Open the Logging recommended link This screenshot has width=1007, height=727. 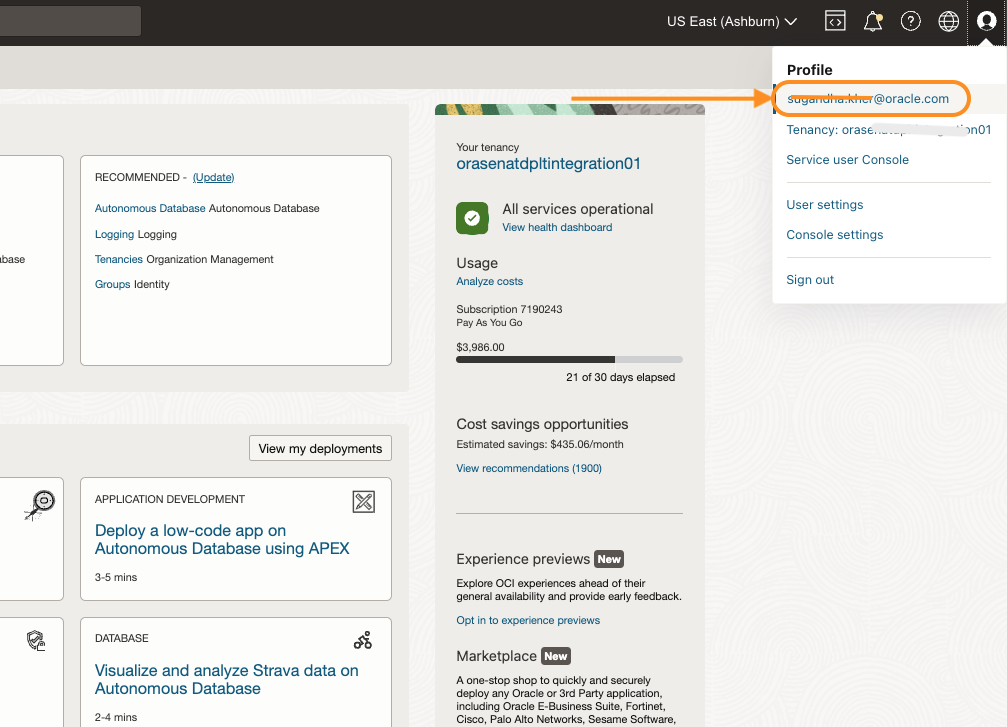(x=114, y=234)
